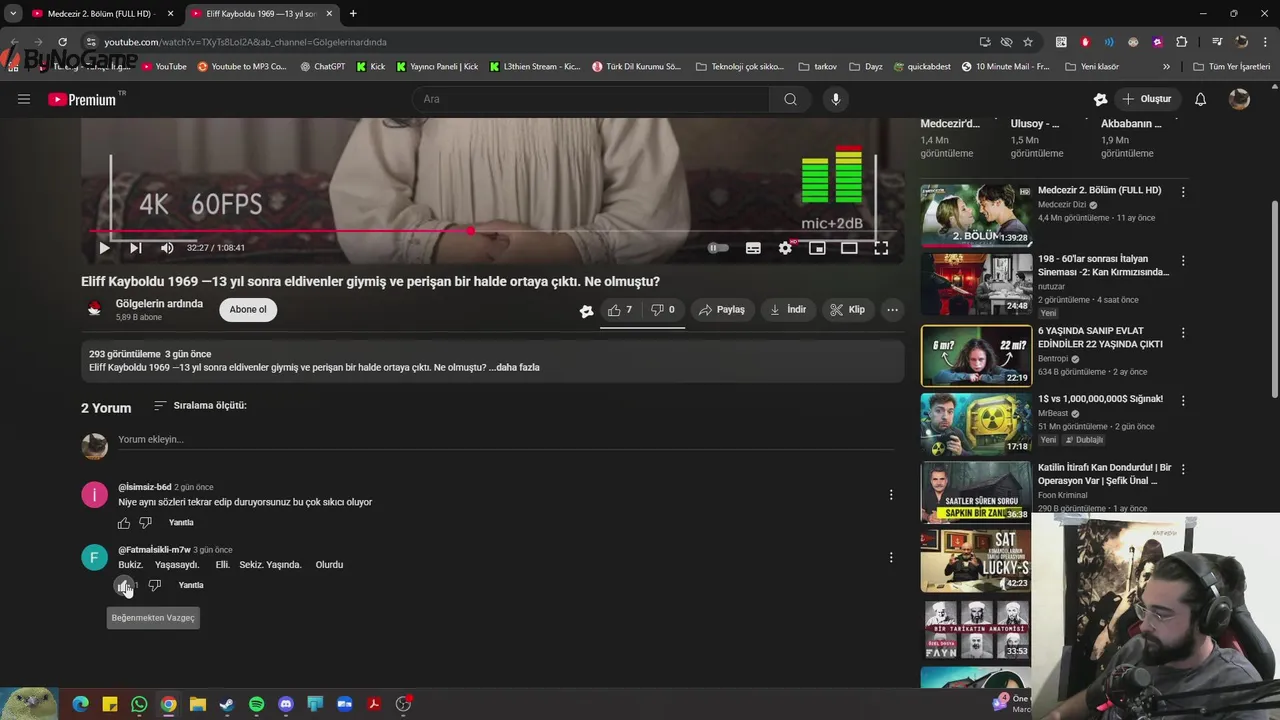This screenshot has height=720, width=1280.
Task: Open Katilin İtirafı Kan Dondurdu thumbnail
Action: (976, 492)
